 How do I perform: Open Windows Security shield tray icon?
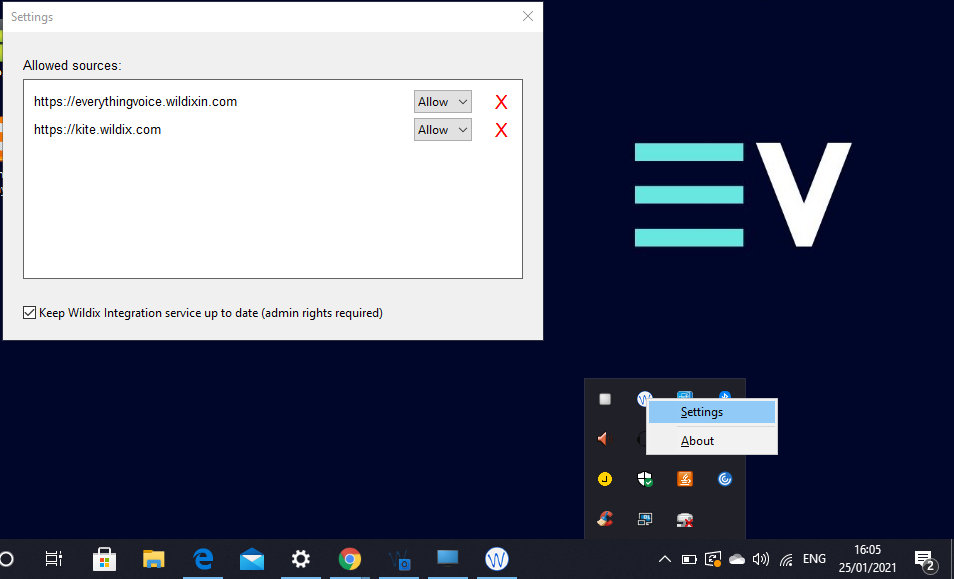(645, 479)
